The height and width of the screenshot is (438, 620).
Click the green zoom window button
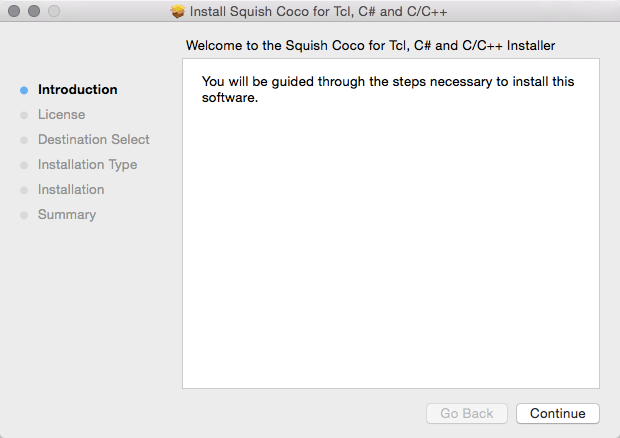coord(54,12)
